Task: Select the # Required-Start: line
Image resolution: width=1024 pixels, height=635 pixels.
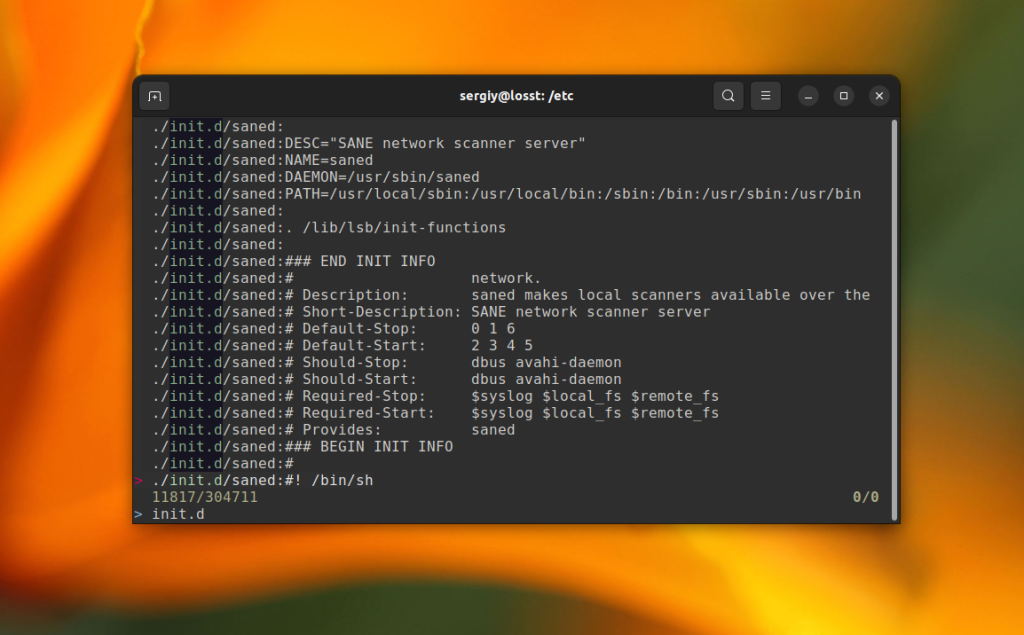Action: click(x=436, y=413)
